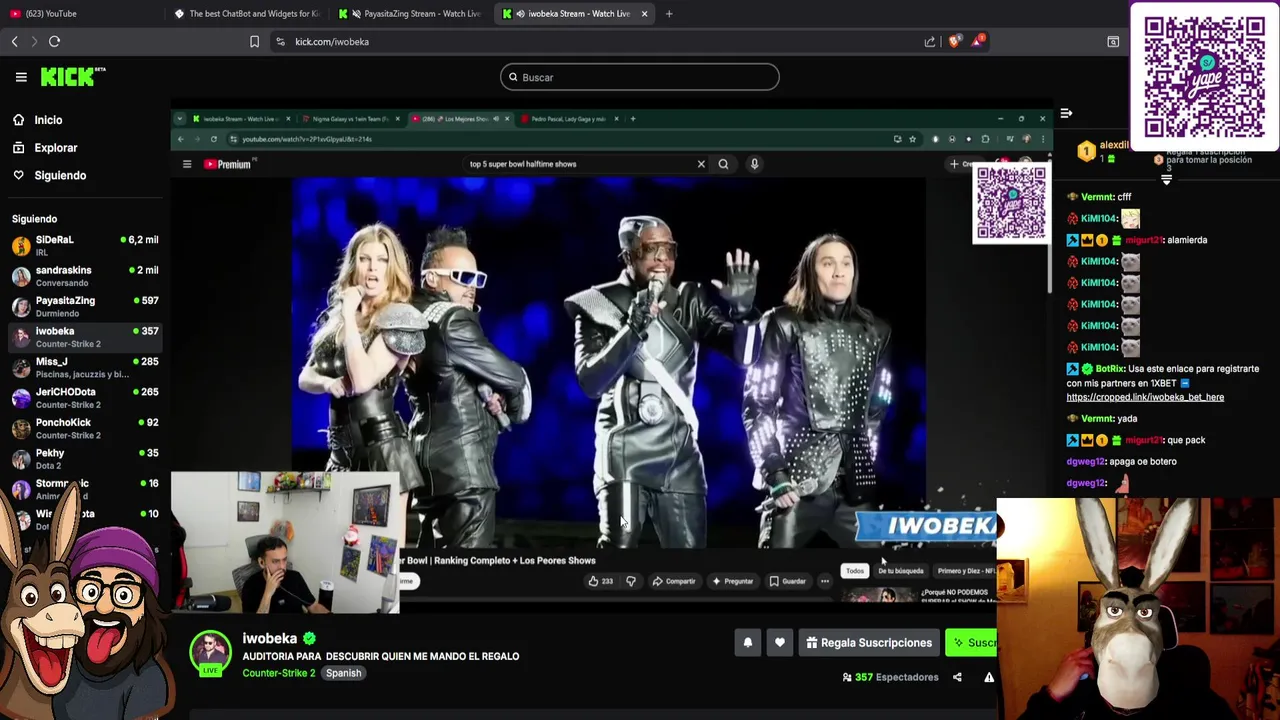Click the YouTube voice search microphone
The image size is (1280, 720).
754,164
